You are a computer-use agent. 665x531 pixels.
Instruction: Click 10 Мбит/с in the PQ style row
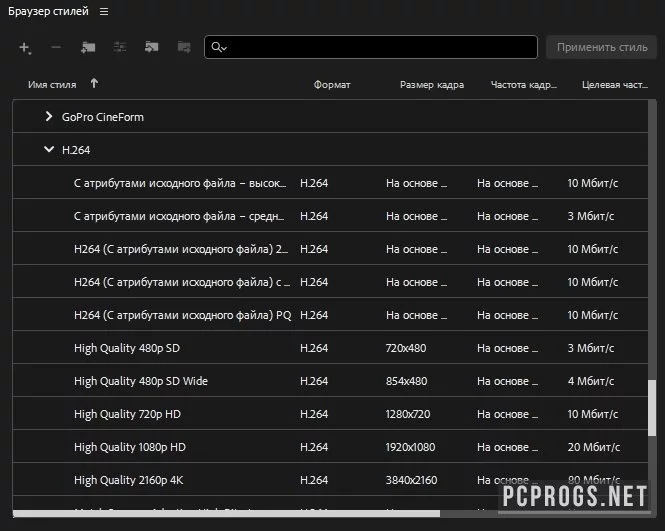592,315
